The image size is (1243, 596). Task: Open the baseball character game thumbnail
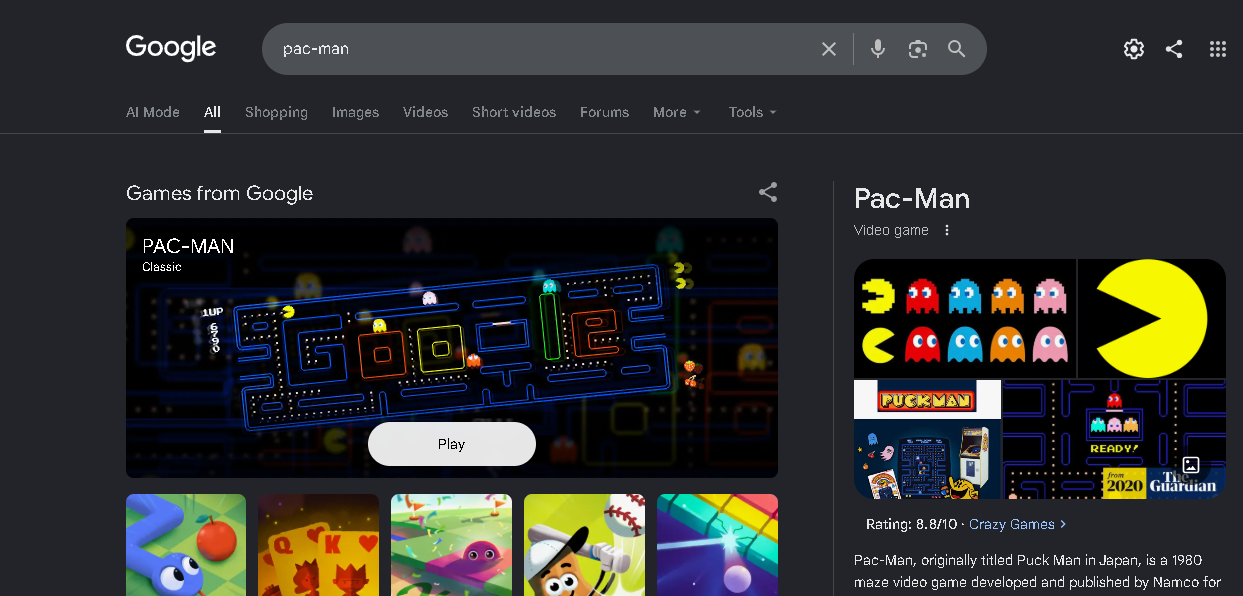[584, 545]
